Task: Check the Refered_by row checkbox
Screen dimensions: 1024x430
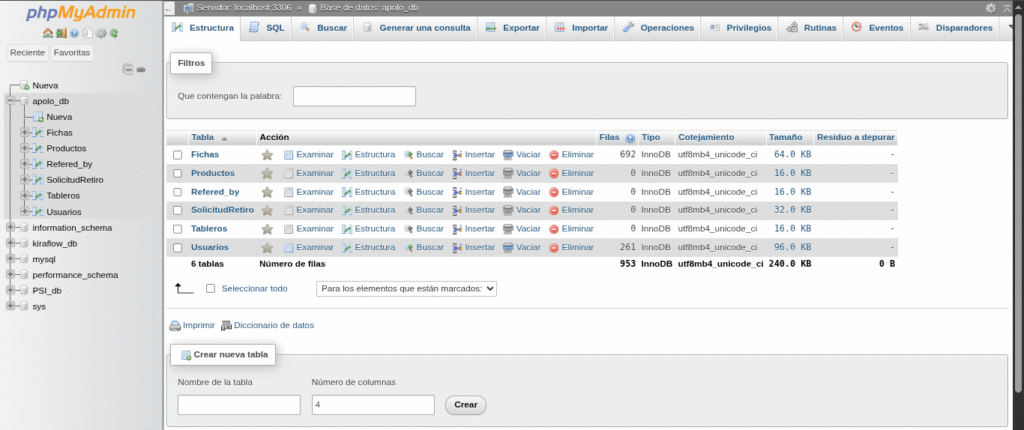Action: click(177, 192)
